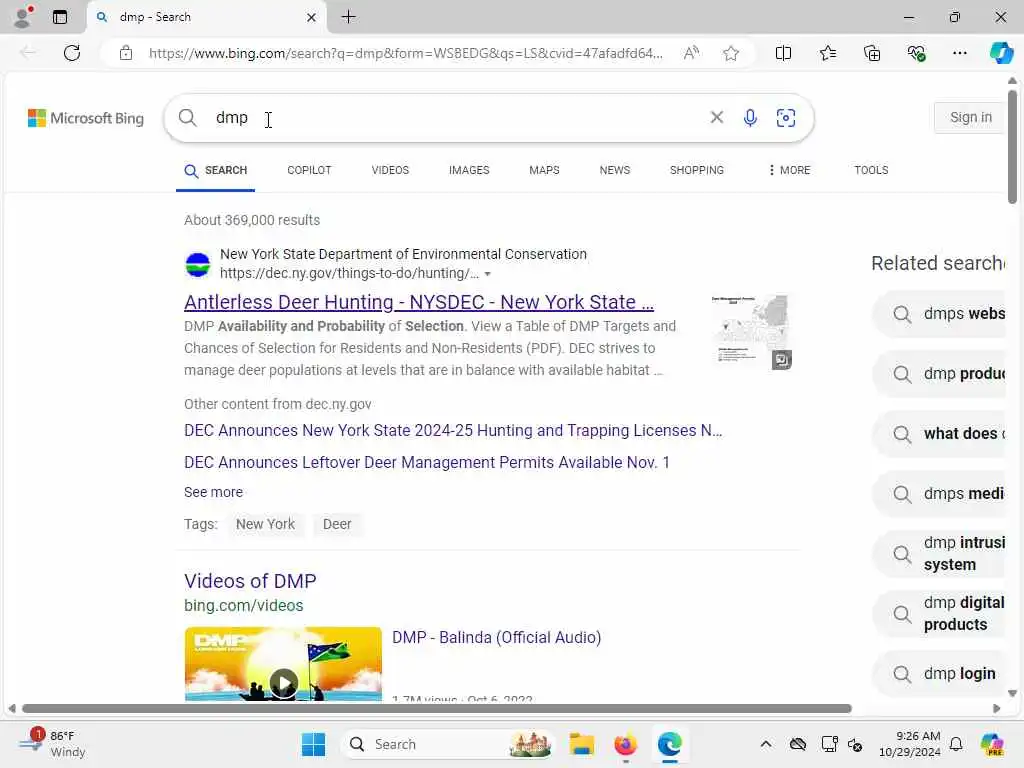Open Settings and more ellipsis

click(959, 53)
